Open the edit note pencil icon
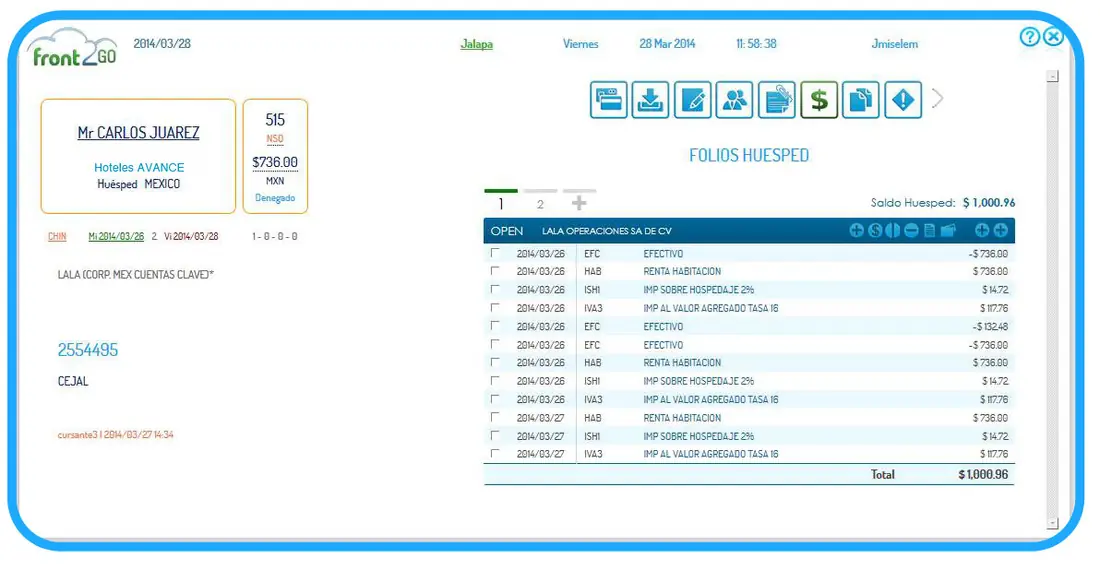Image resolution: width=1100 pixels, height=570 pixels. 692,100
